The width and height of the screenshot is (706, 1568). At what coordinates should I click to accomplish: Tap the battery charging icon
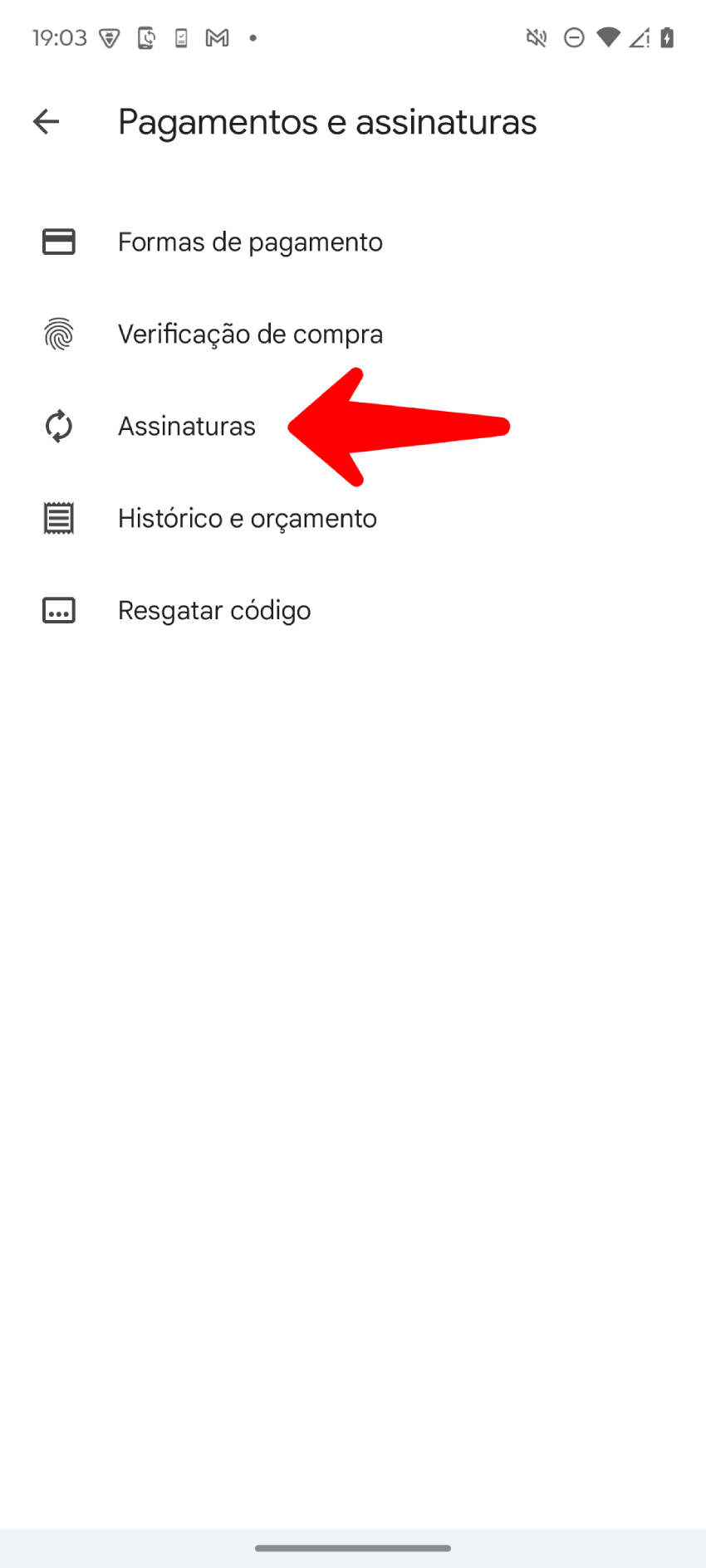[x=667, y=38]
